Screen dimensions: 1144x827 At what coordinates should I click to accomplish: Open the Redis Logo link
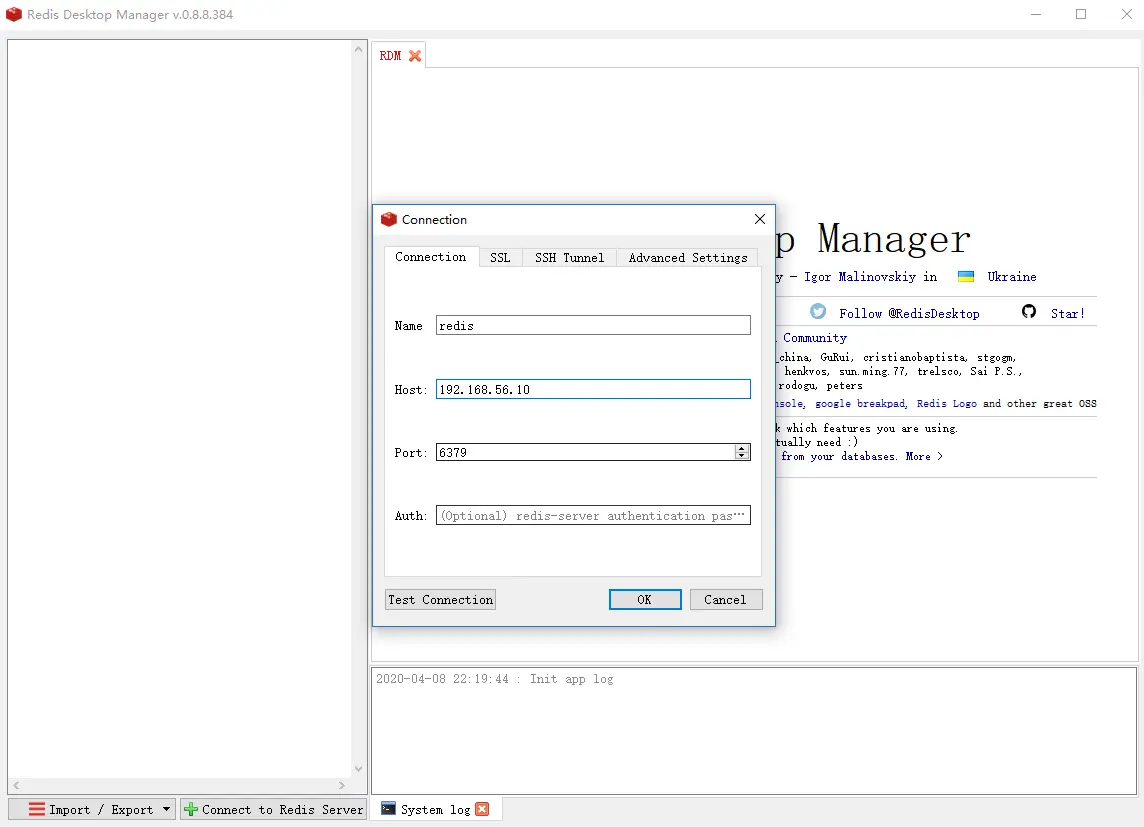tap(946, 403)
